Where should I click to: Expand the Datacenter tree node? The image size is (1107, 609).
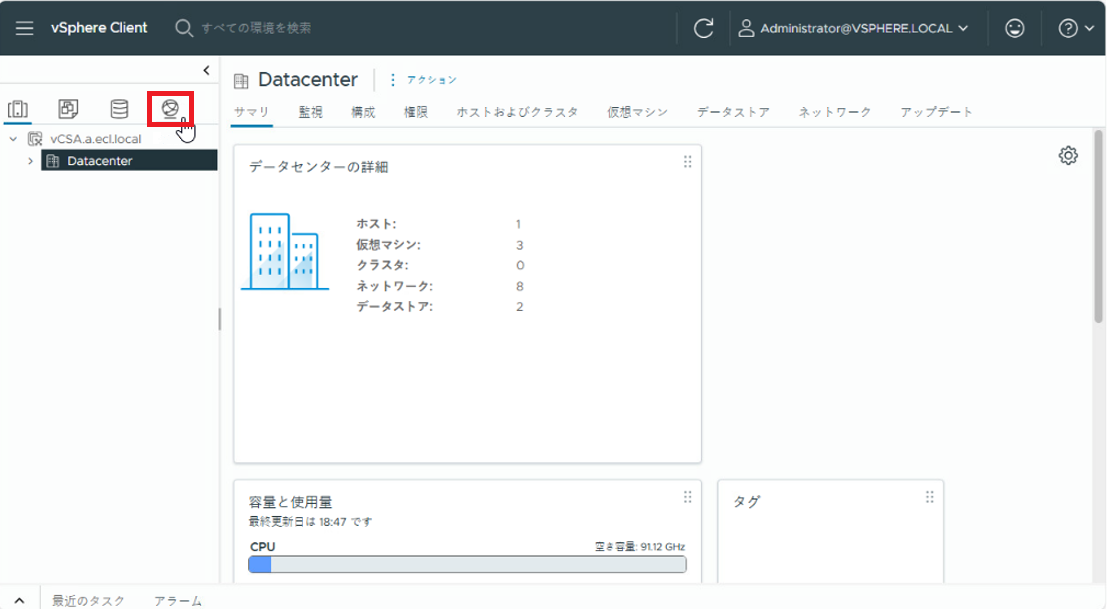point(30,161)
